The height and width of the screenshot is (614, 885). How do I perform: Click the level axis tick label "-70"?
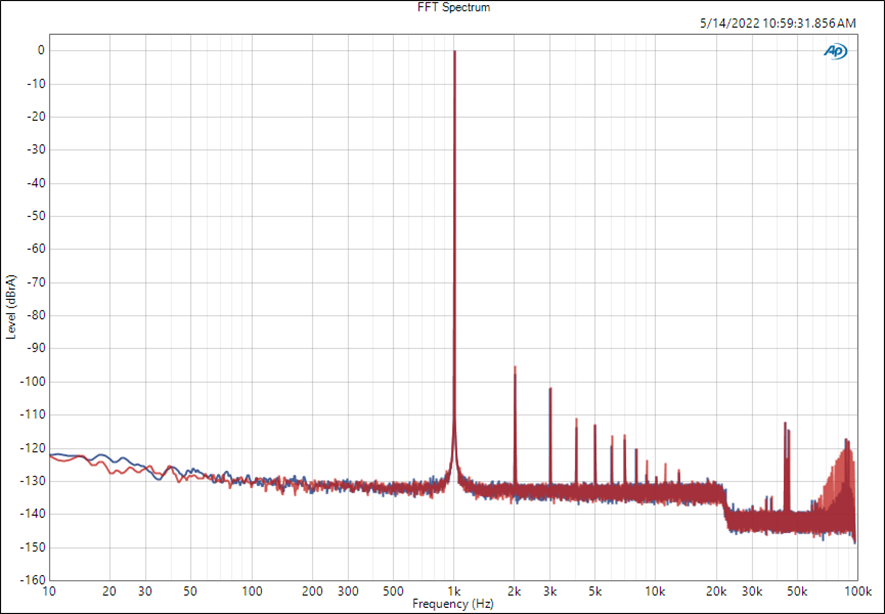pyautogui.click(x=36, y=282)
